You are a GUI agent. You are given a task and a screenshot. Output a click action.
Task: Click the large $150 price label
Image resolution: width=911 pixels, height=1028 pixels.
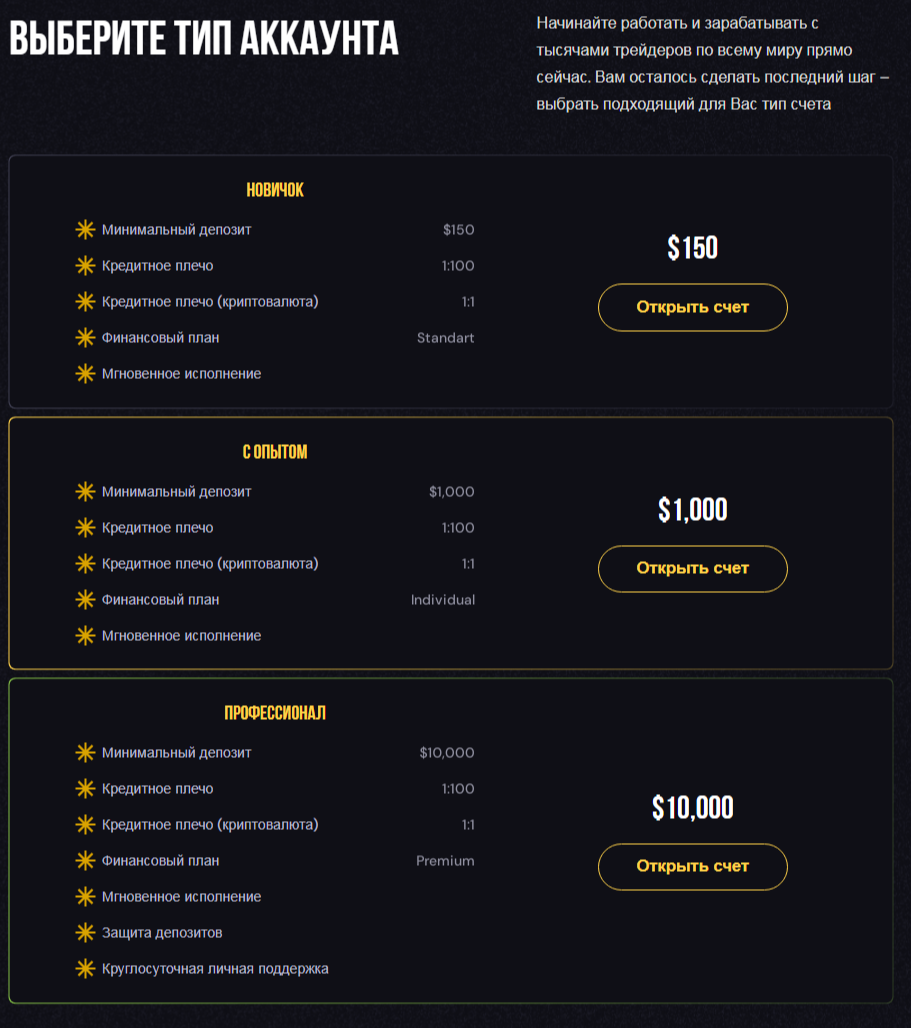[693, 248]
